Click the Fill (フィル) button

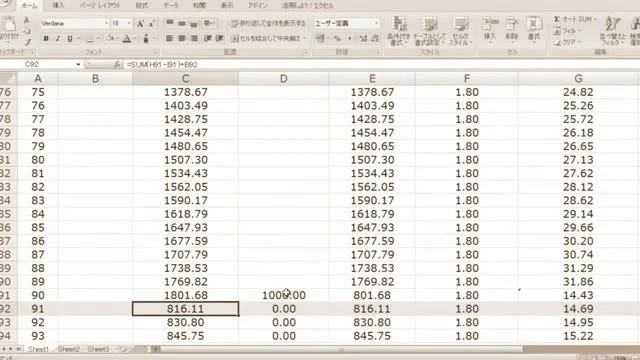tap(566, 31)
